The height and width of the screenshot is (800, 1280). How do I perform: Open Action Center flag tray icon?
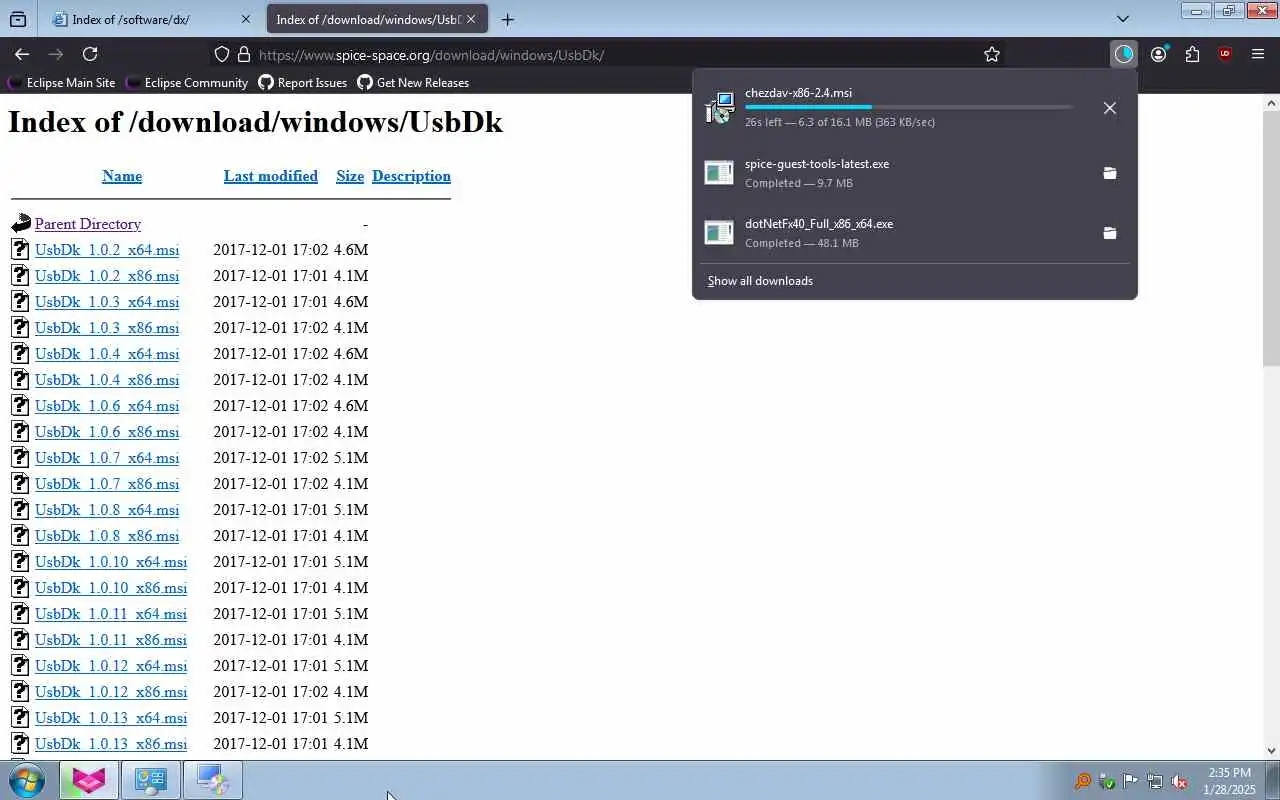1131,782
